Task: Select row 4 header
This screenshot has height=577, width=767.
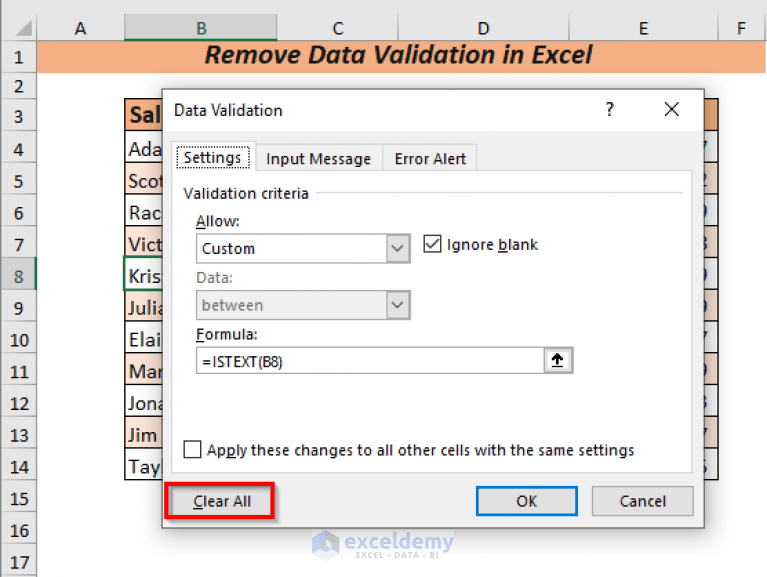Action: tap(19, 149)
